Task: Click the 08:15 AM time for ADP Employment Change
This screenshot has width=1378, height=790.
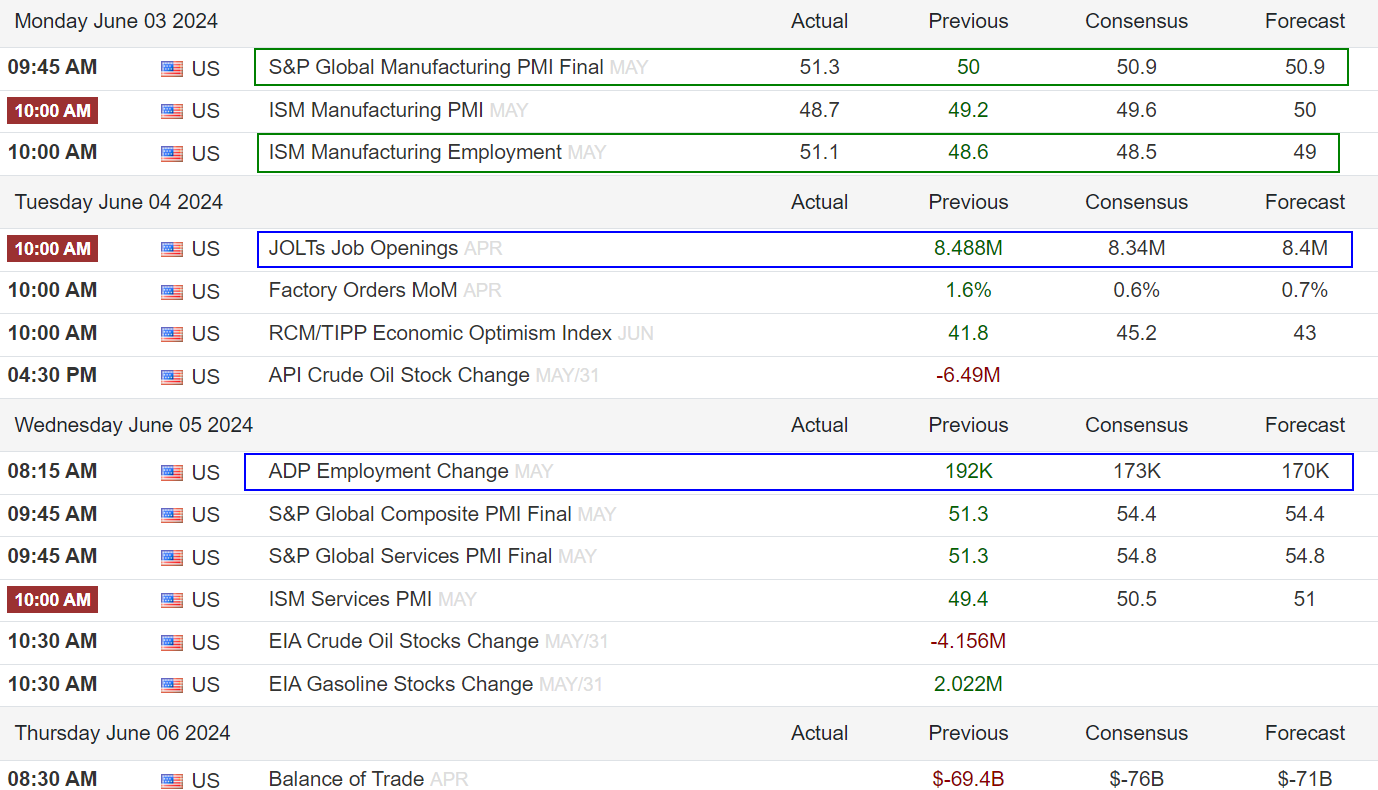Action: 52,471
